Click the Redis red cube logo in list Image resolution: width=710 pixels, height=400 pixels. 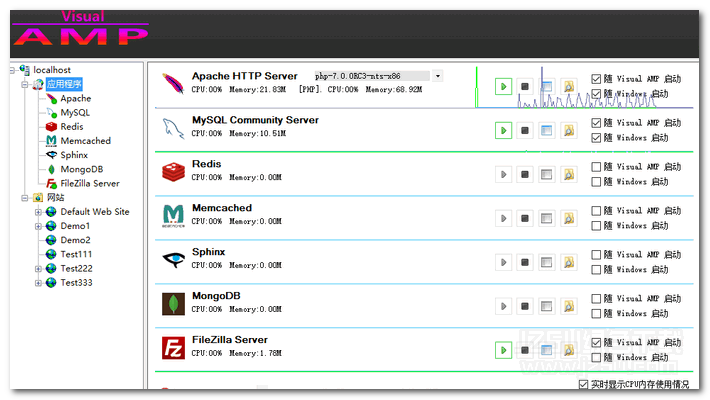(x=173, y=172)
